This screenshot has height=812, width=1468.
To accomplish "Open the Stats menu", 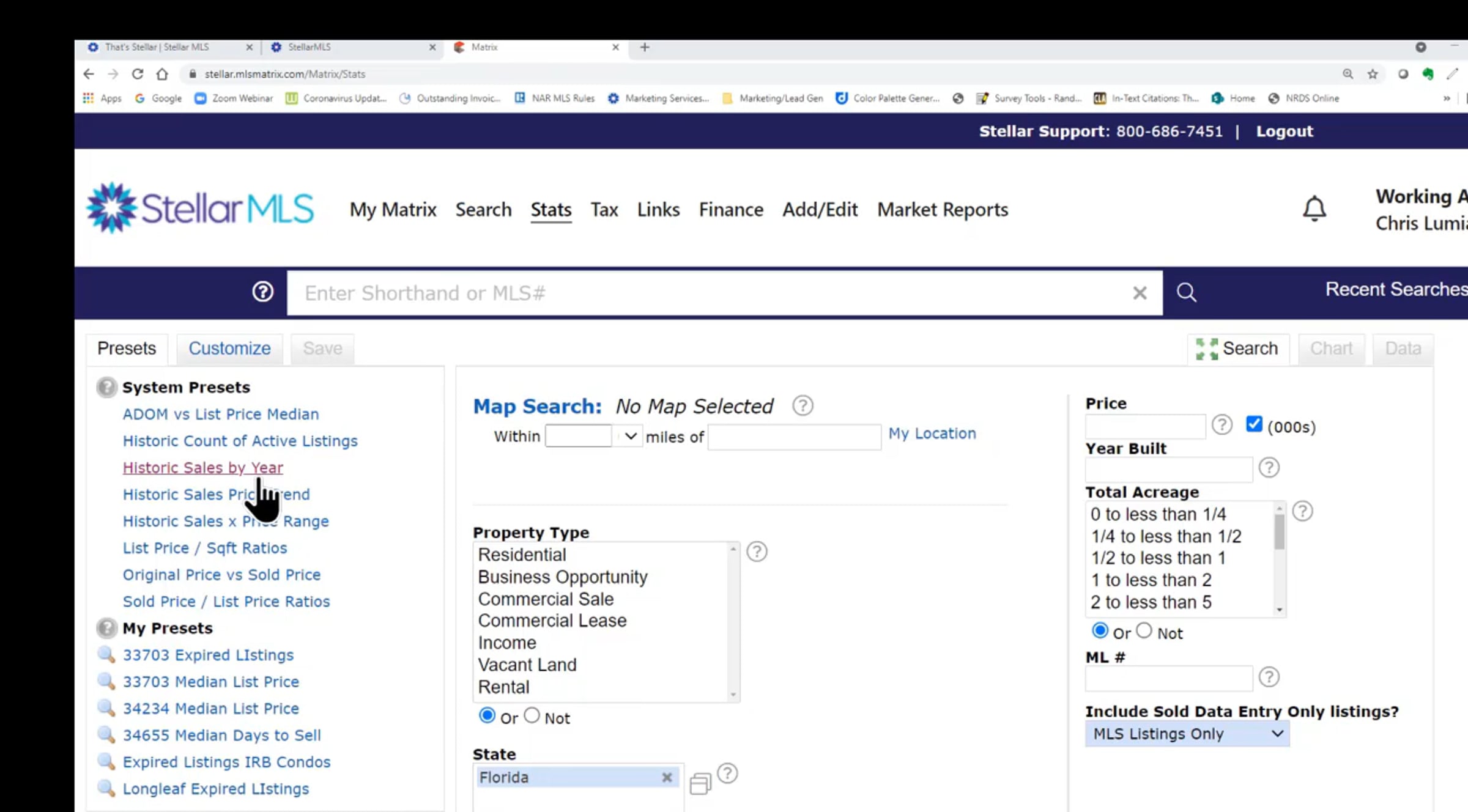I will tap(551, 210).
